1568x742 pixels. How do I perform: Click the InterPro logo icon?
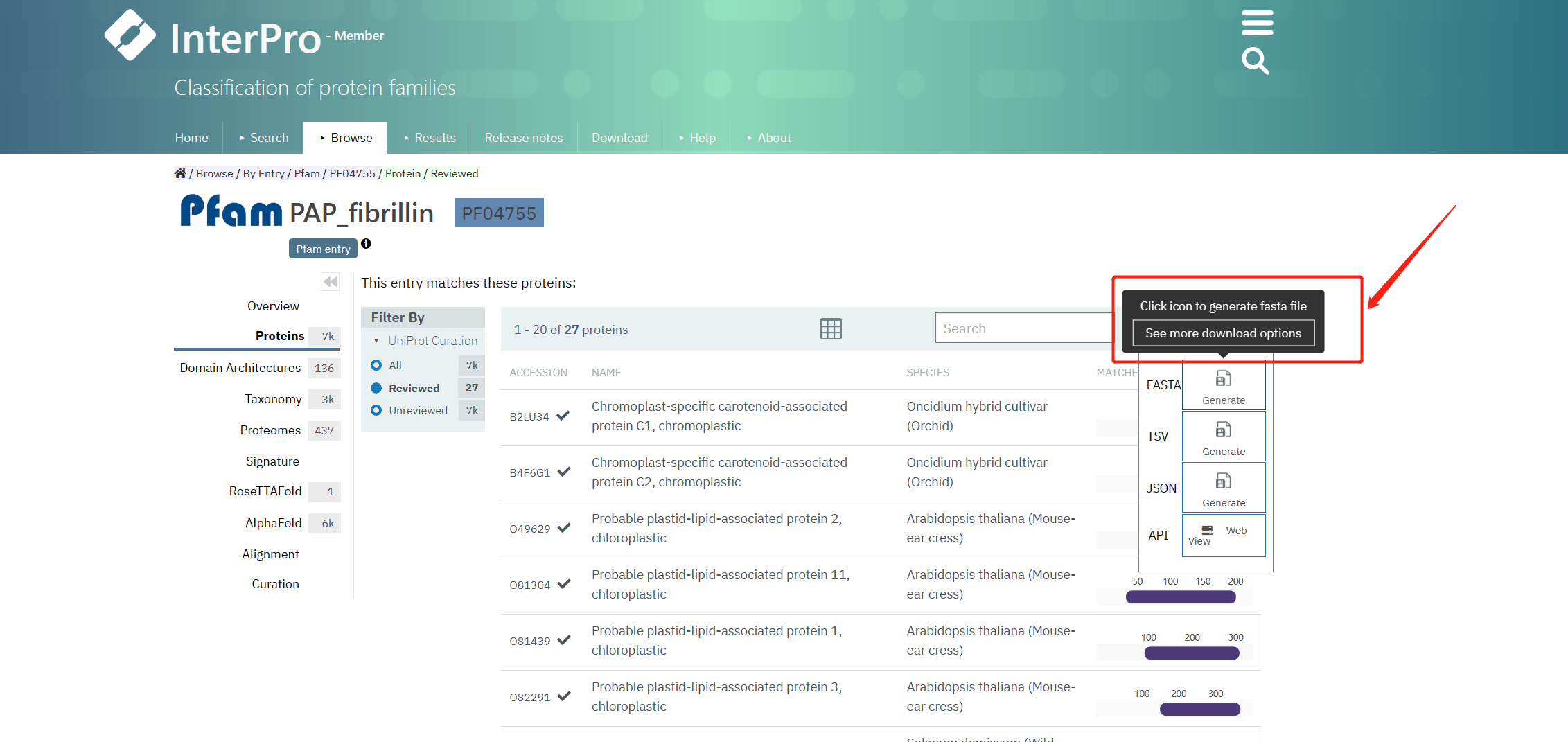[x=130, y=35]
